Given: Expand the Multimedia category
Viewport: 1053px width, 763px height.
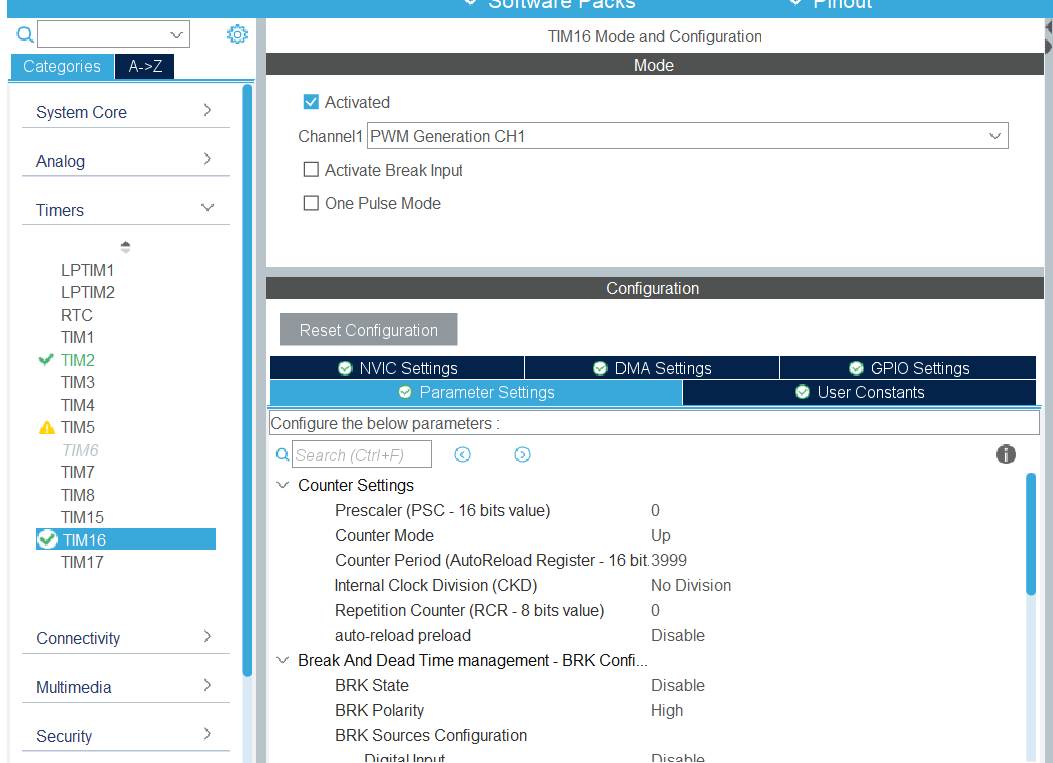Looking at the screenshot, I should [x=126, y=686].
